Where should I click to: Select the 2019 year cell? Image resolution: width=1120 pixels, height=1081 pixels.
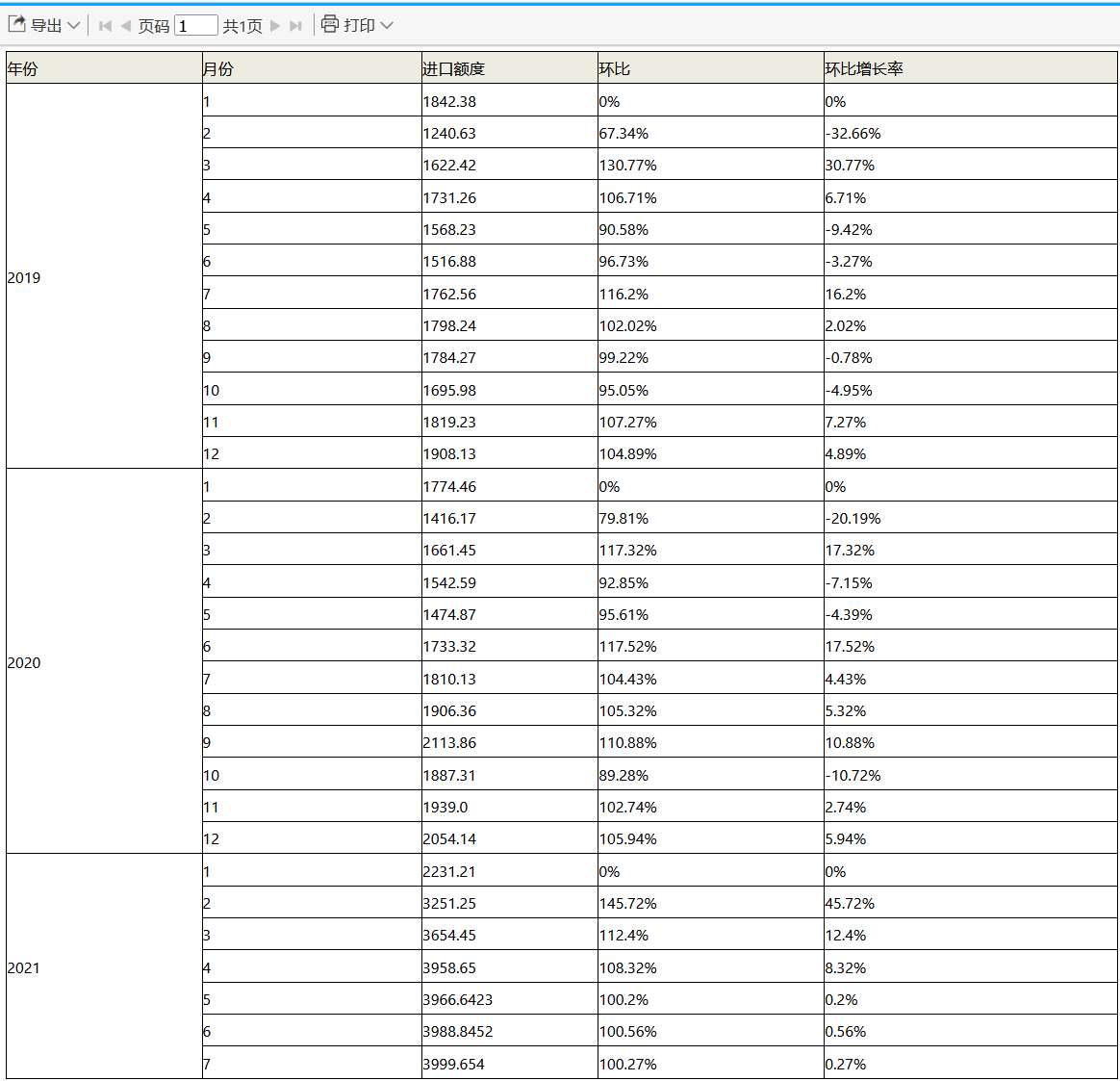(104, 276)
